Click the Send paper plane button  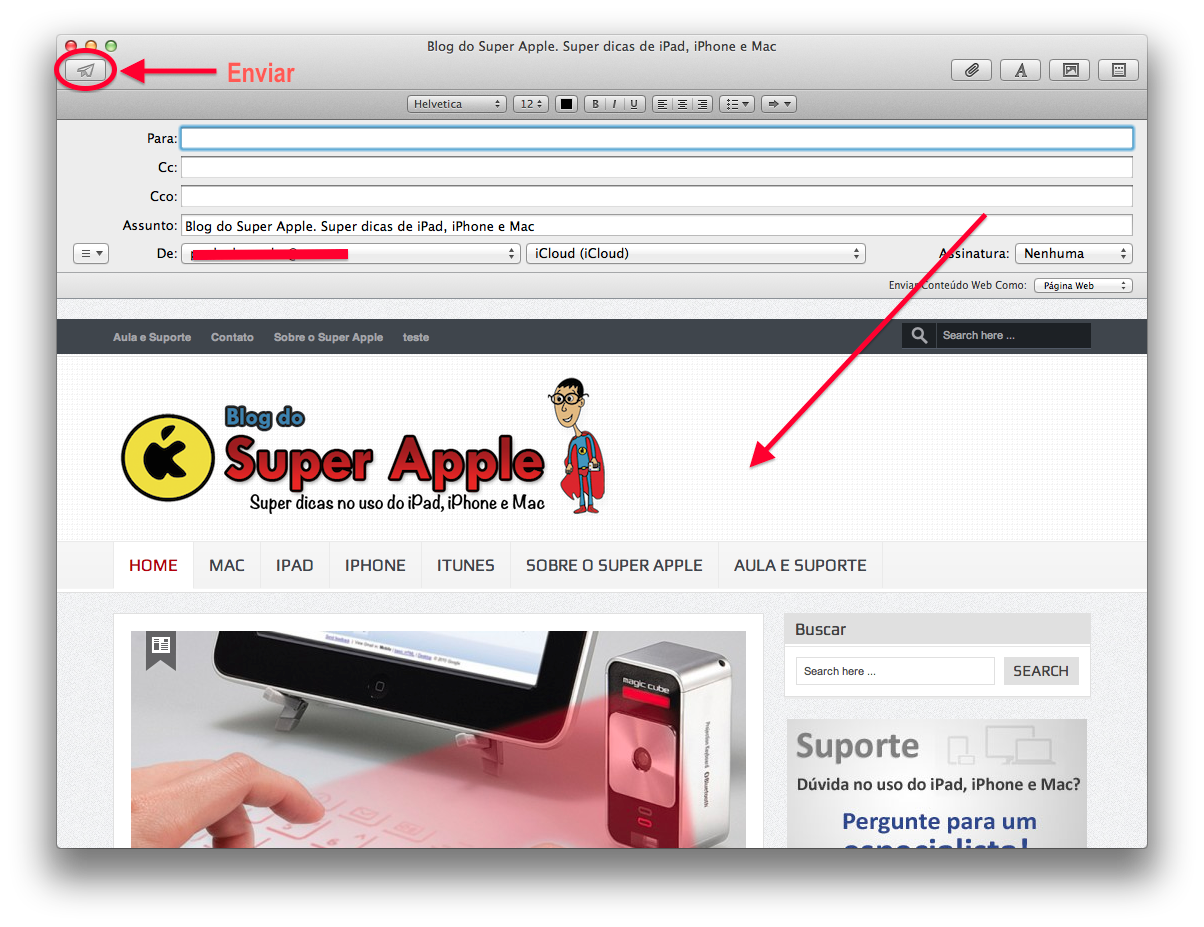[86, 71]
